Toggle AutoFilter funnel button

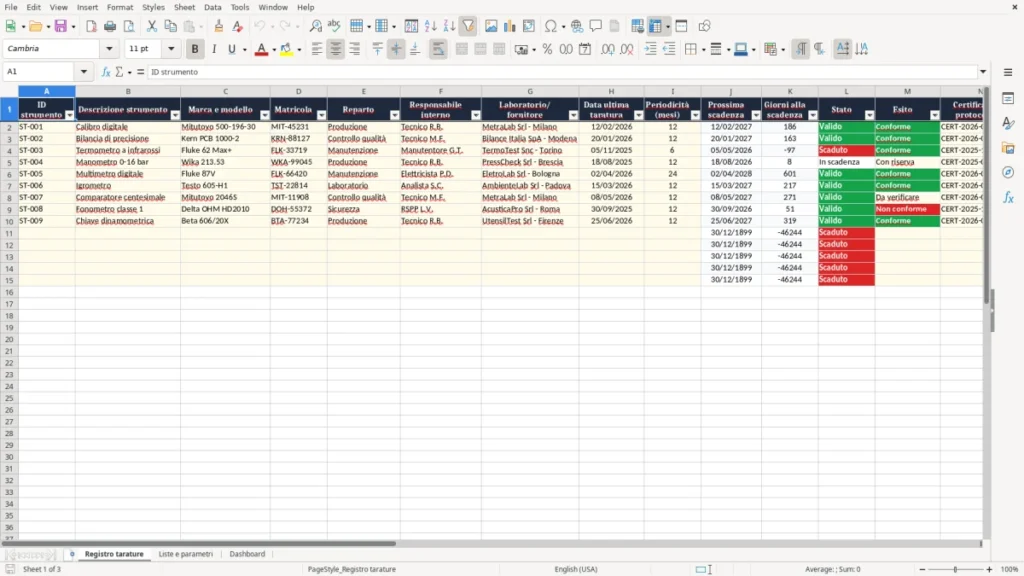pyautogui.click(x=468, y=26)
